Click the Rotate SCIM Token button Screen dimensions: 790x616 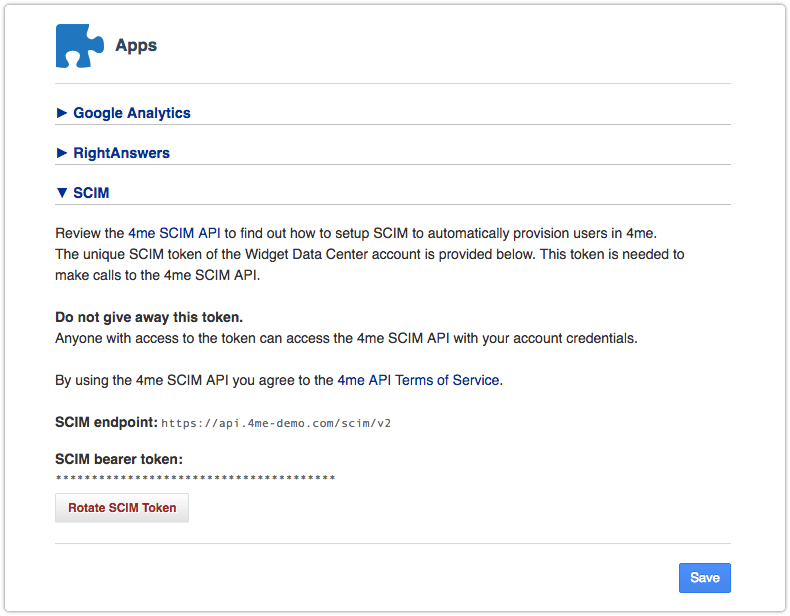(122, 508)
